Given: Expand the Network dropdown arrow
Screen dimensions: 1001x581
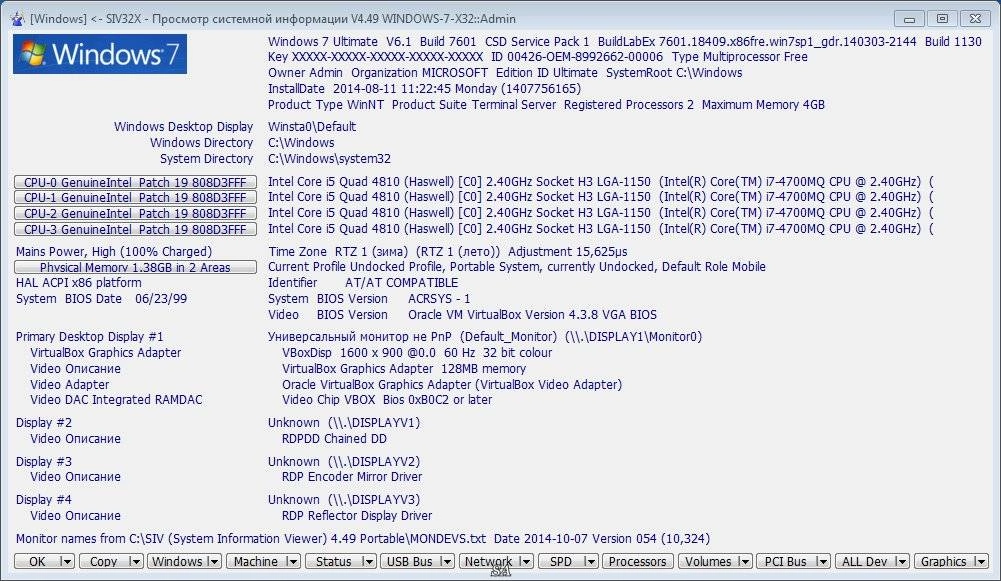Looking at the screenshot, I should tap(525, 561).
